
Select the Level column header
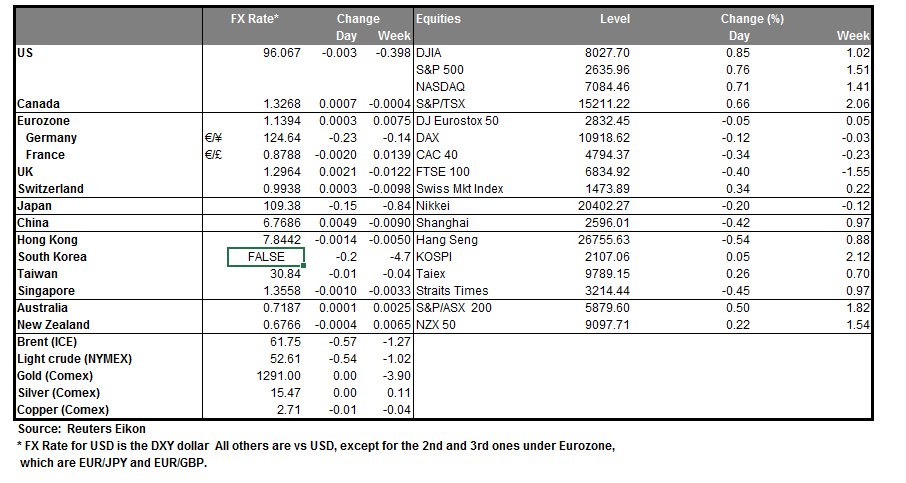click(615, 19)
